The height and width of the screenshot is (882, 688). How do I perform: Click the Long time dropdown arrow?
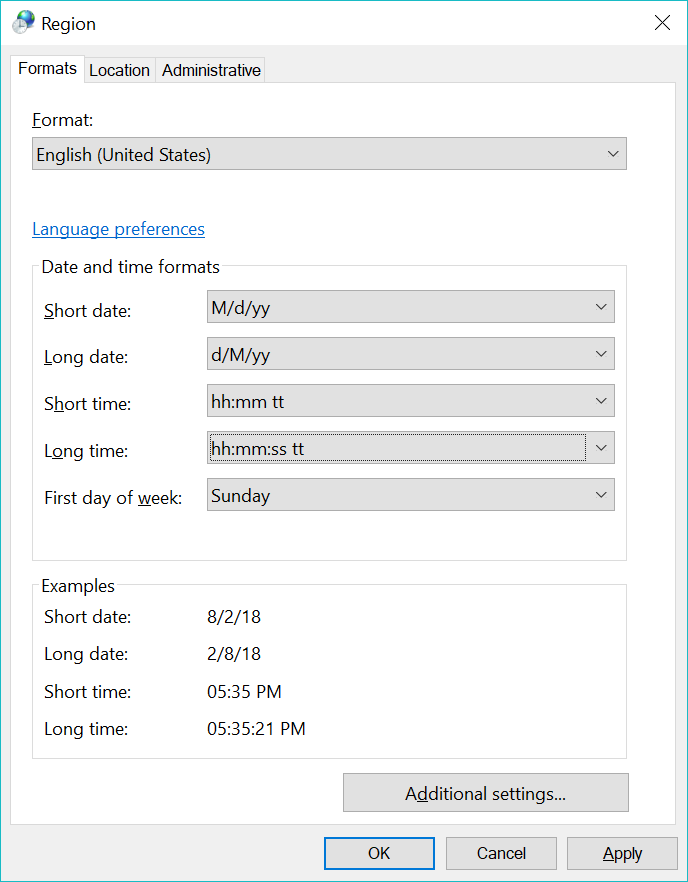pyautogui.click(x=601, y=448)
